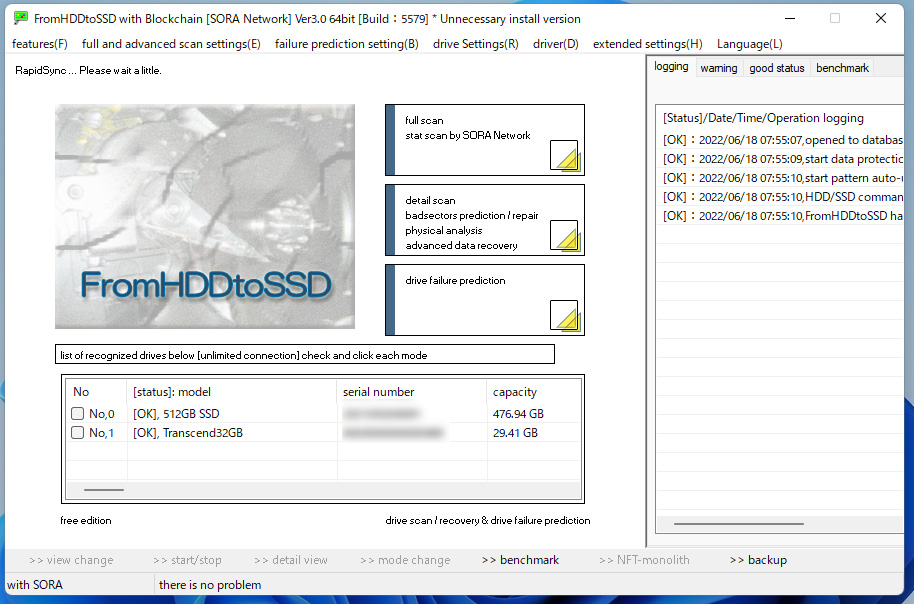Screen dimensions: 914x604
Task: Click the FromHDDtoSSD app icon in title bar
Action: (x=20, y=18)
